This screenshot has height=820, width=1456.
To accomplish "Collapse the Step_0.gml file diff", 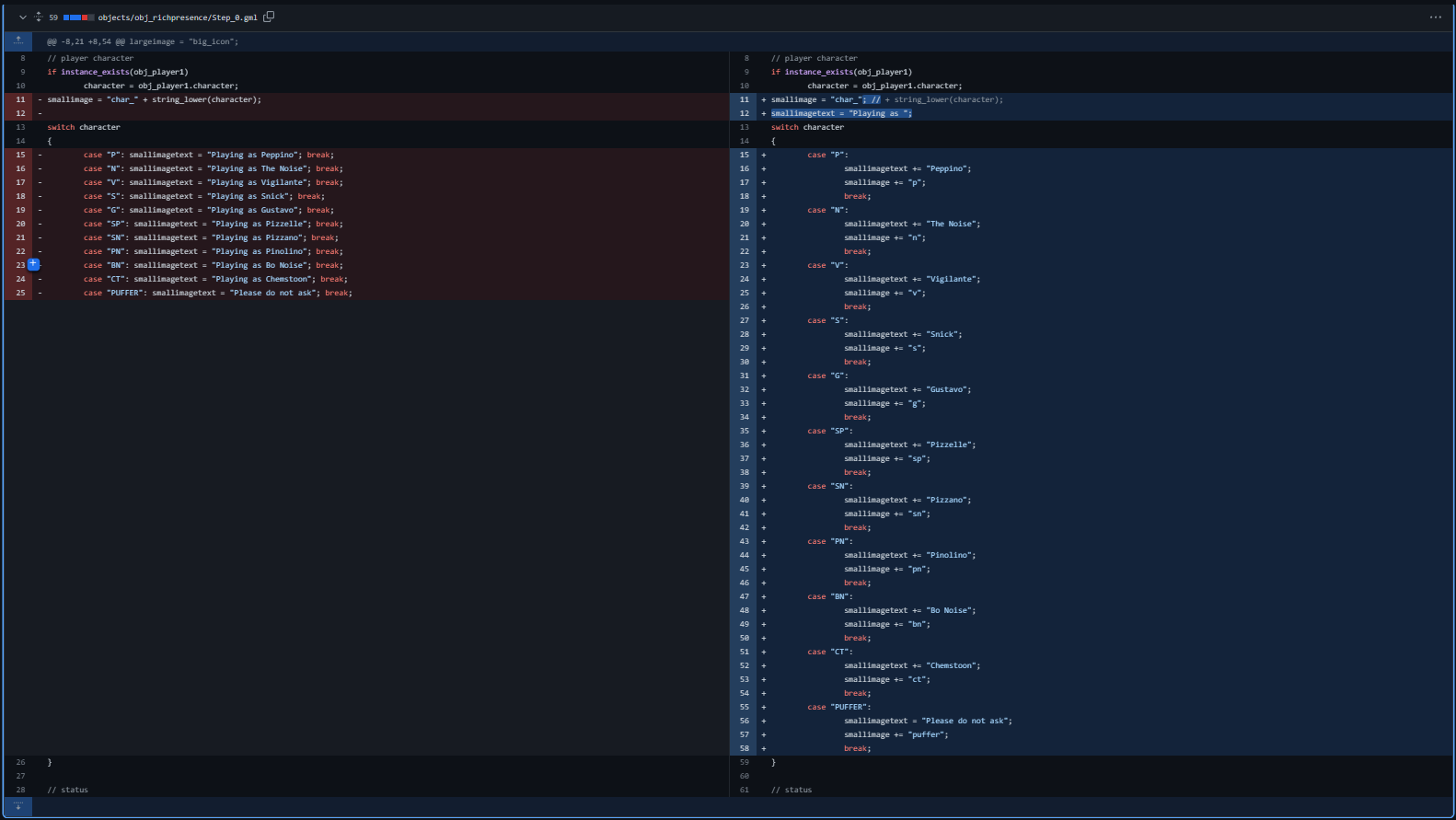I will point(23,17).
